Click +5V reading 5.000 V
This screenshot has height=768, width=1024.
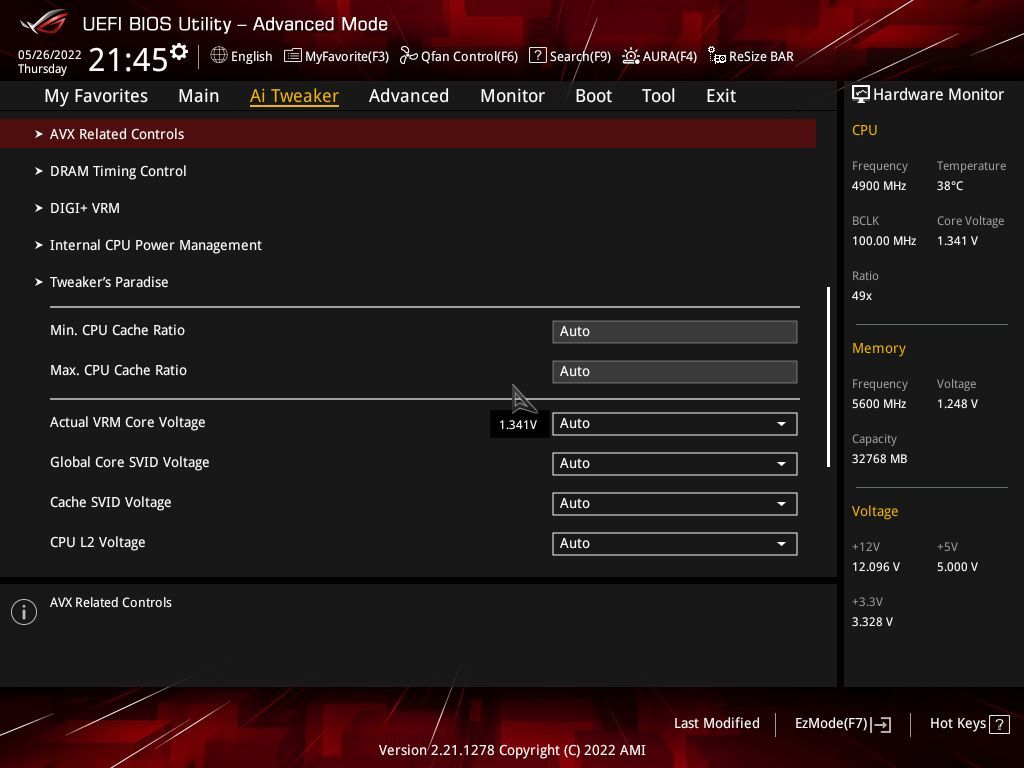click(x=957, y=567)
